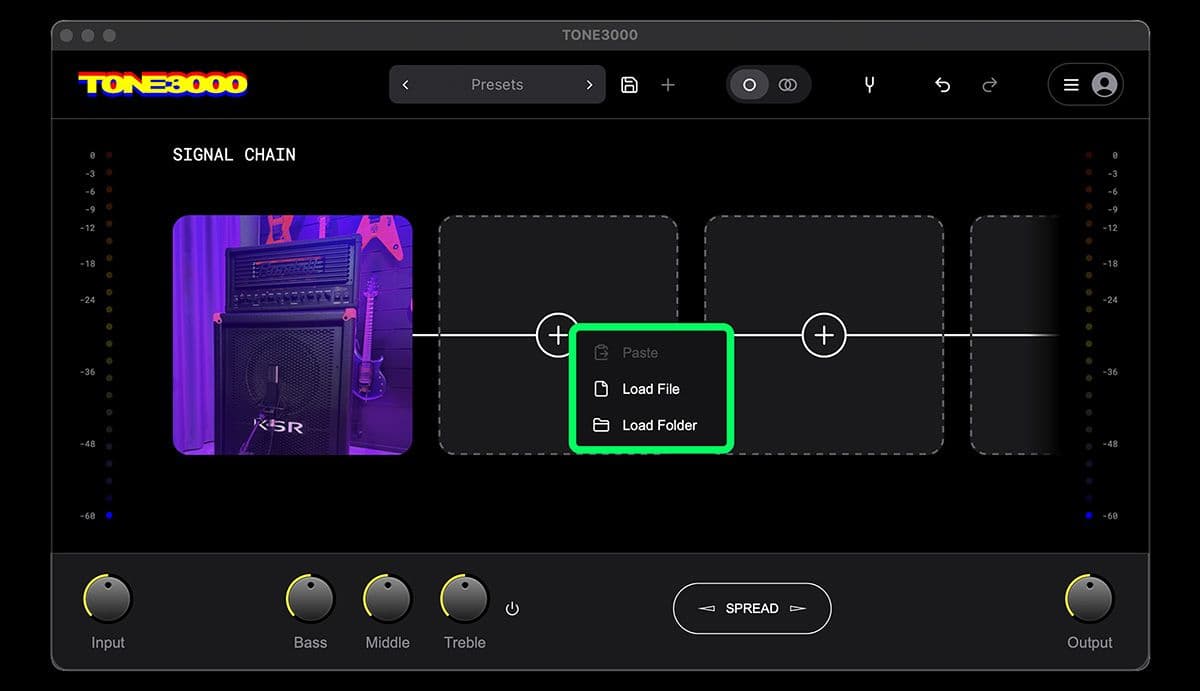Decrease spread with left arrow
The image size is (1200, 691).
(x=706, y=608)
